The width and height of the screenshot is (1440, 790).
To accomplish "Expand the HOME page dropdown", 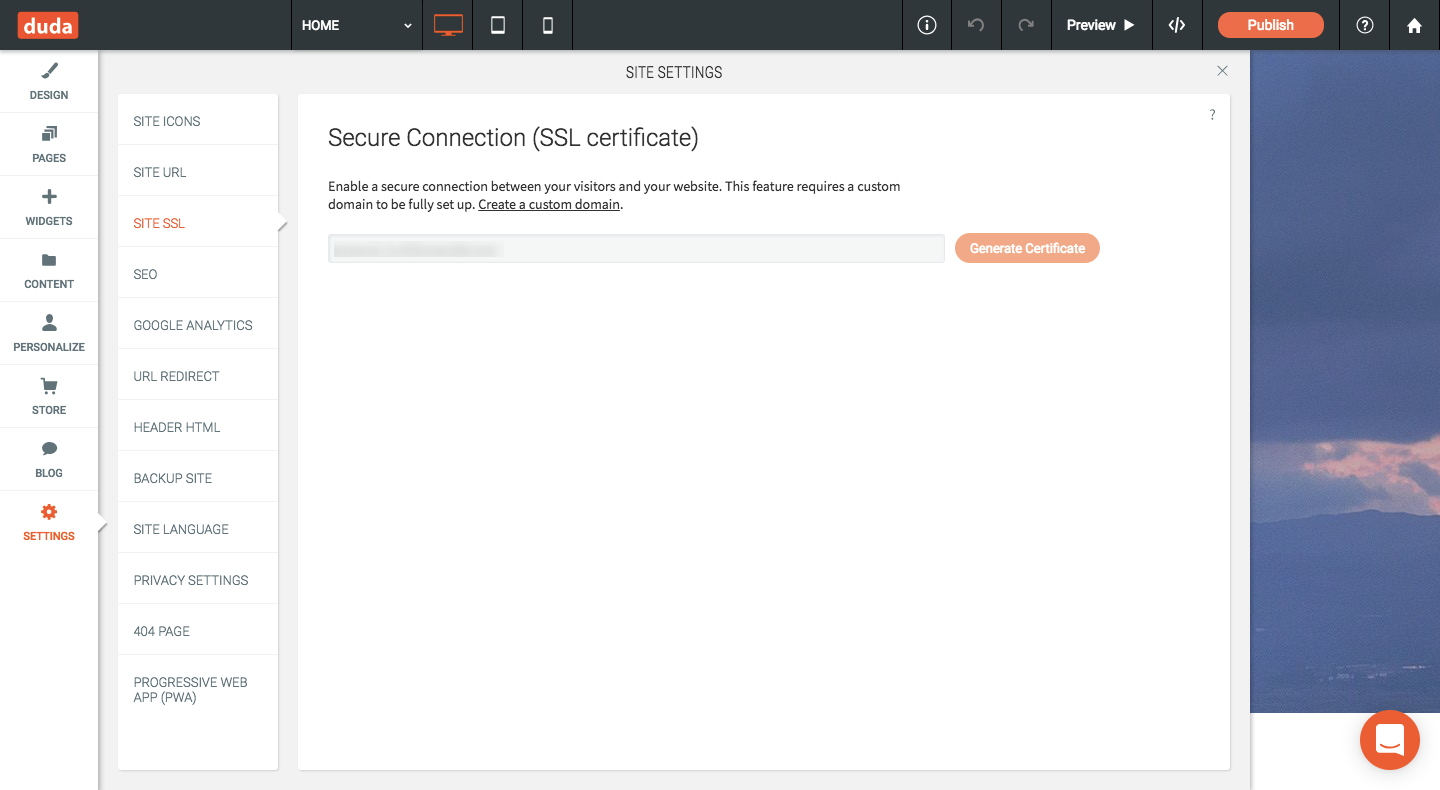I will tap(356, 25).
